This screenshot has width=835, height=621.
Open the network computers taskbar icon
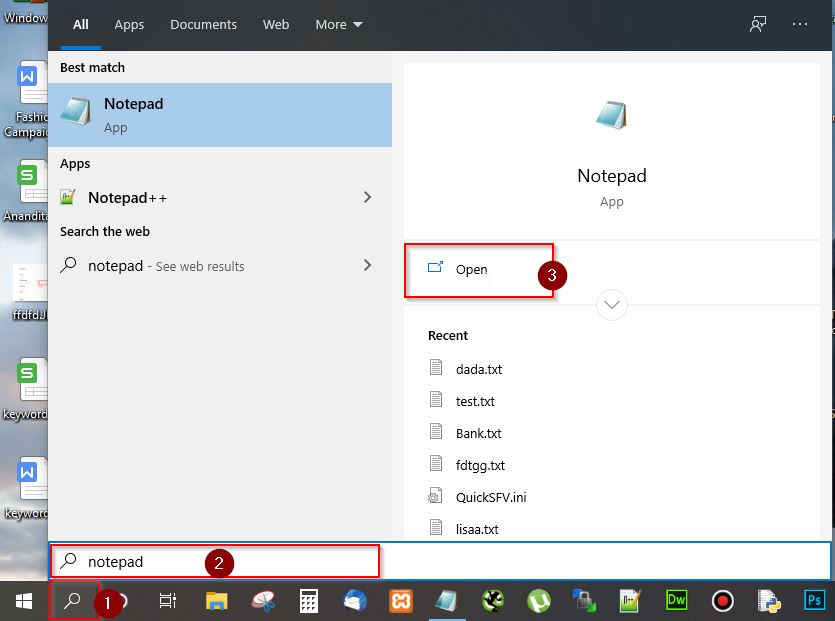pos(584,601)
